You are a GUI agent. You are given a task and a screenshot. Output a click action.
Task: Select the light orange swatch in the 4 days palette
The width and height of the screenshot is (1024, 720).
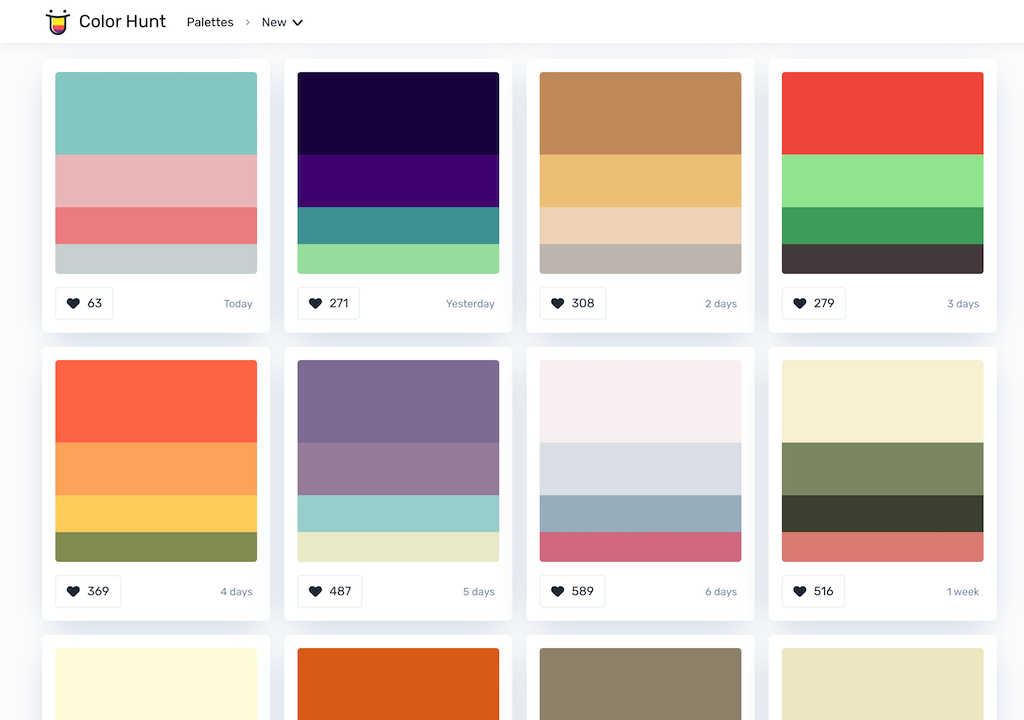pos(156,469)
